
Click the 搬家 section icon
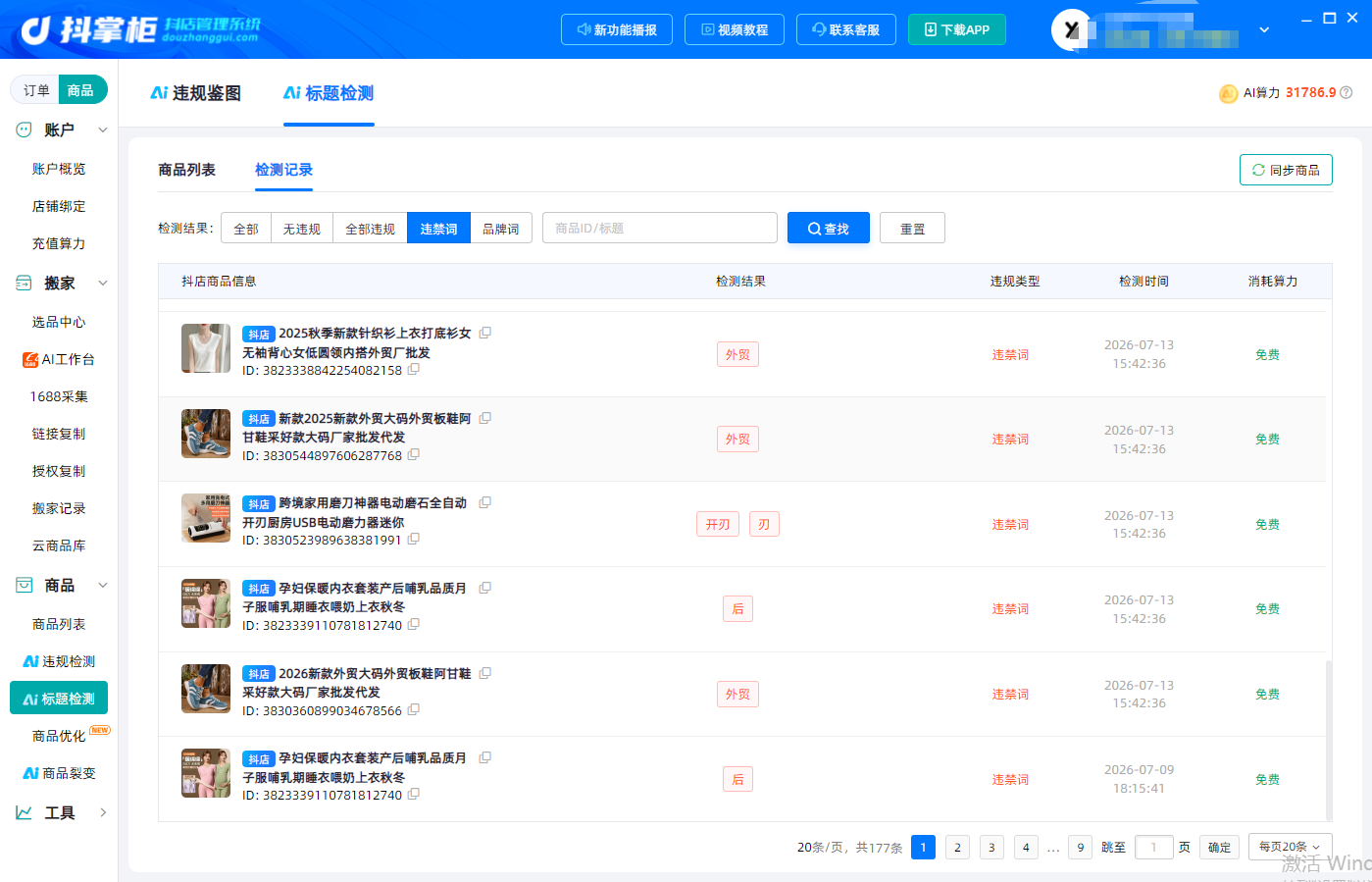24,283
